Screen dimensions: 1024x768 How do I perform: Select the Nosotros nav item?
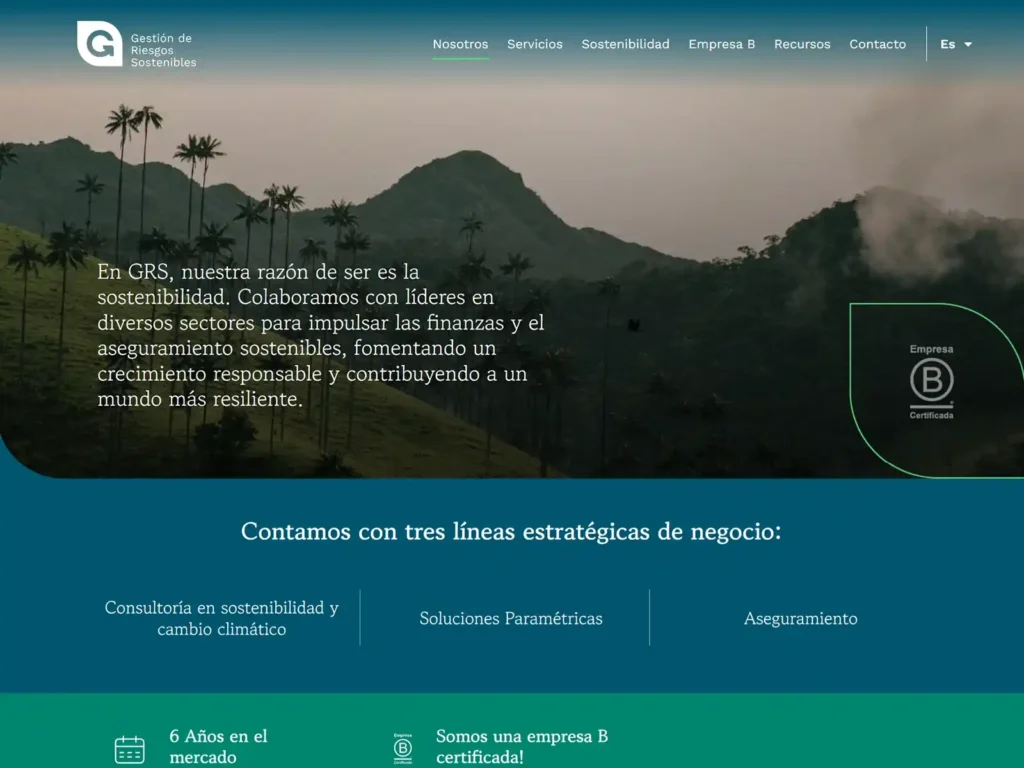(x=460, y=44)
